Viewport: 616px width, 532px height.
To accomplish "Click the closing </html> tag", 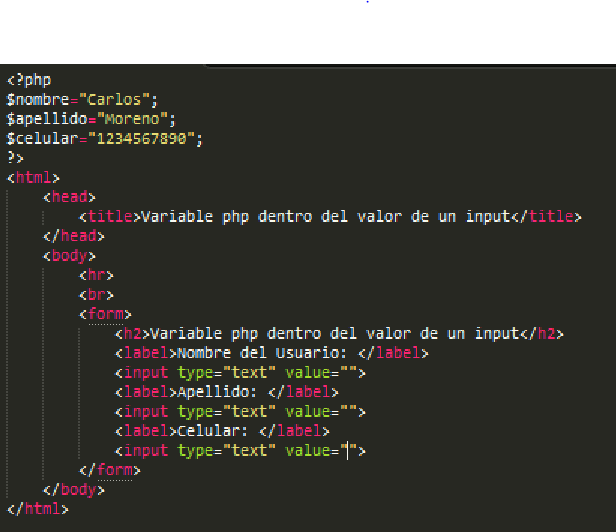I will point(38,510).
